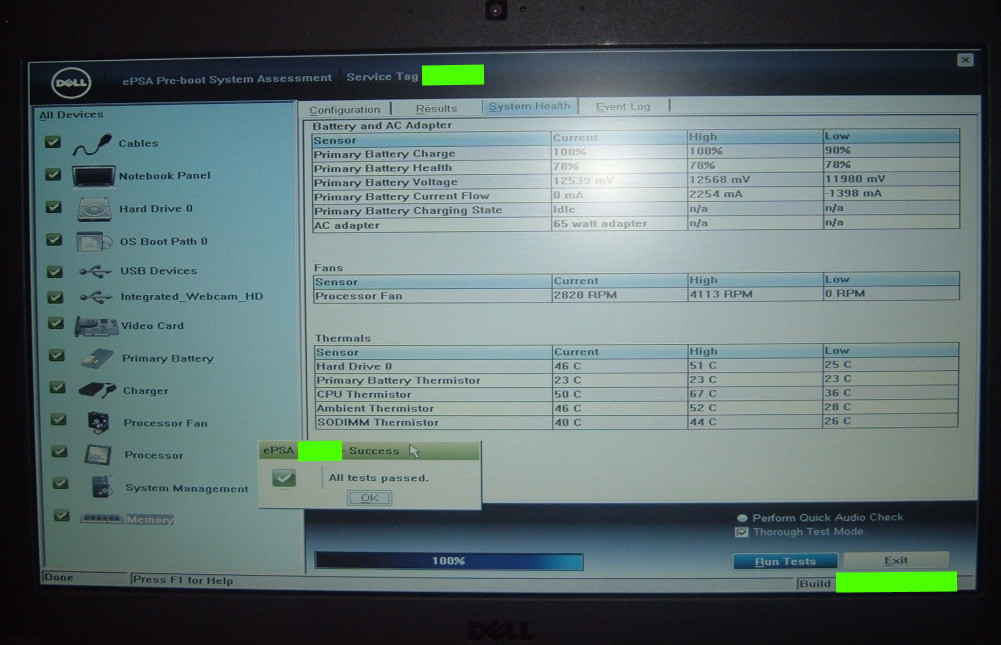Select the Processor Fan label
The width and height of the screenshot is (1001, 645).
click(x=165, y=423)
